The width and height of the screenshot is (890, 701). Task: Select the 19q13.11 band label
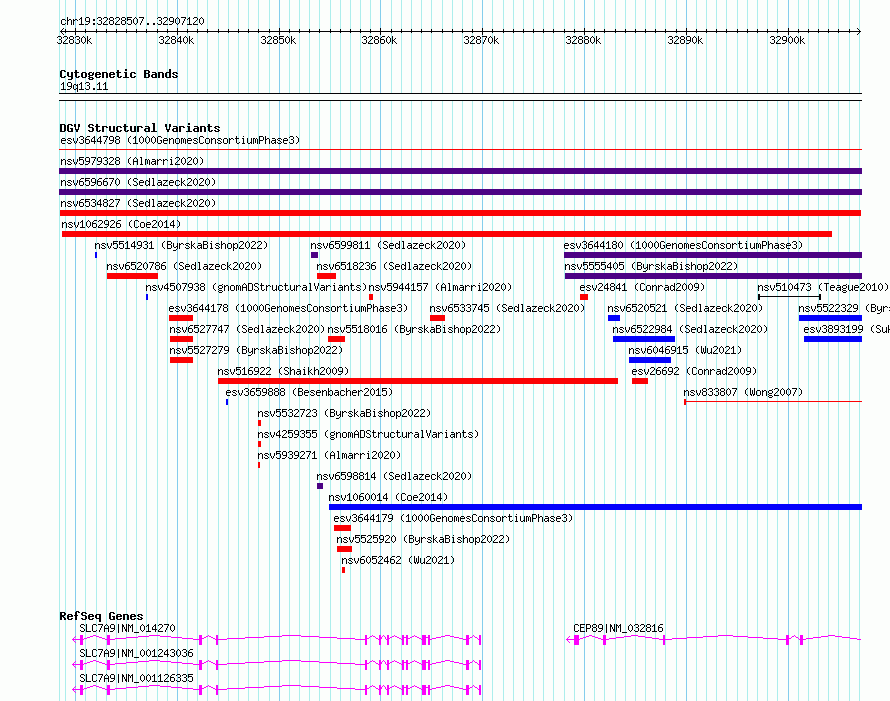(84, 86)
